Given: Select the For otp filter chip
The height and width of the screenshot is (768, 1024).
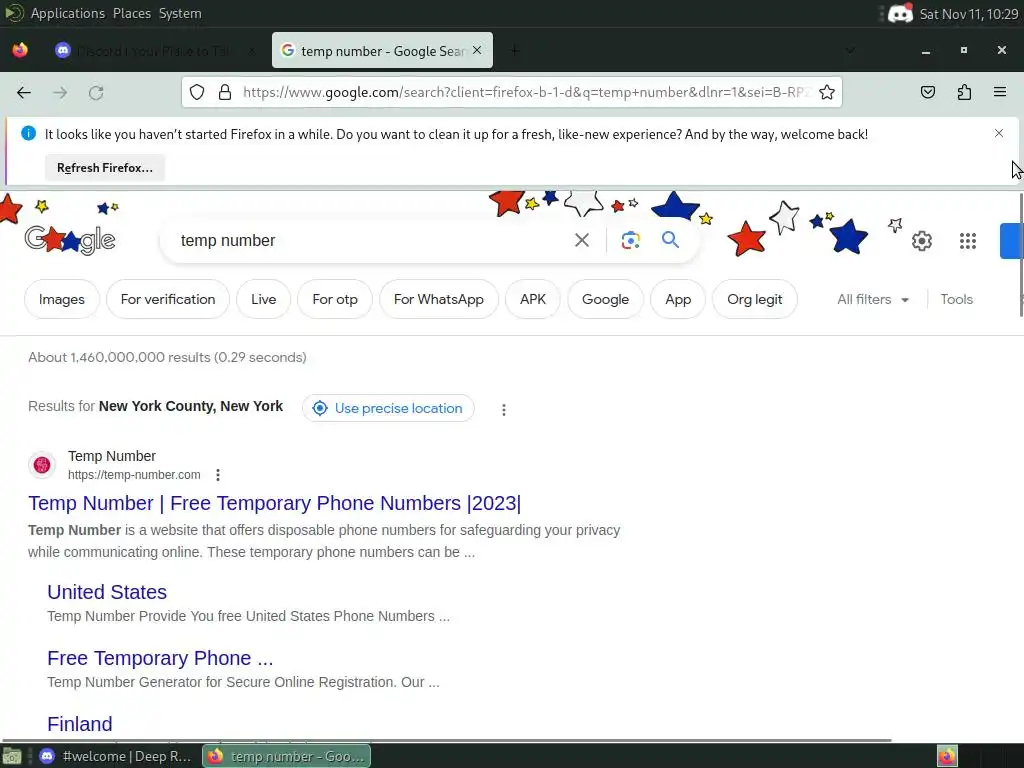Looking at the screenshot, I should [x=335, y=299].
